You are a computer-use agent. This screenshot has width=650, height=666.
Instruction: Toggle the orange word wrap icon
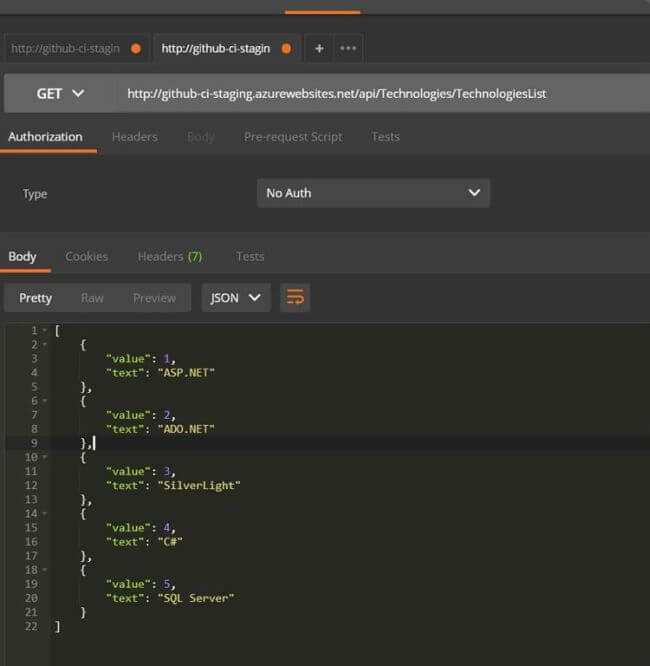click(x=295, y=297)
